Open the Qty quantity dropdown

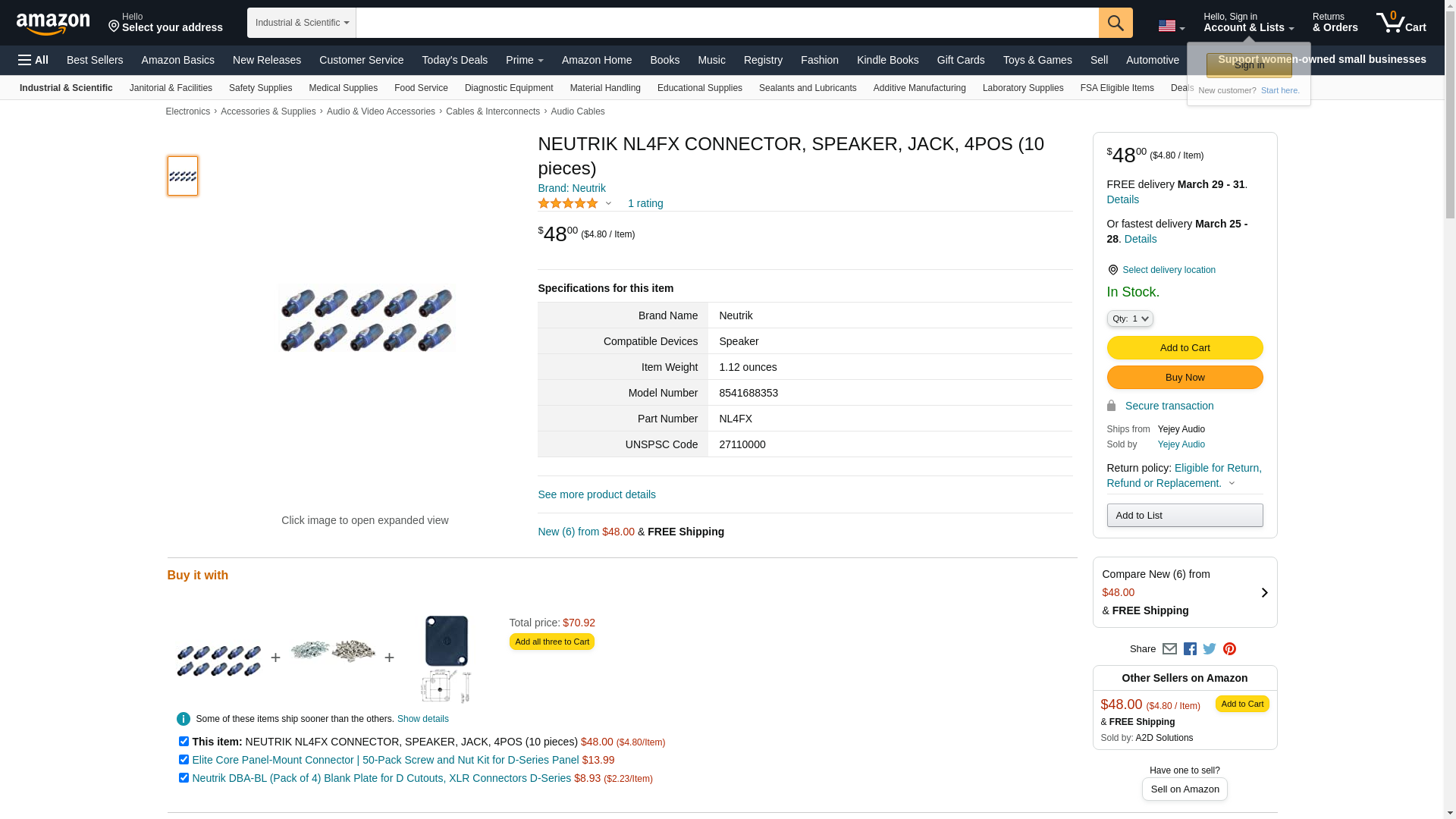click(1129, 318)
